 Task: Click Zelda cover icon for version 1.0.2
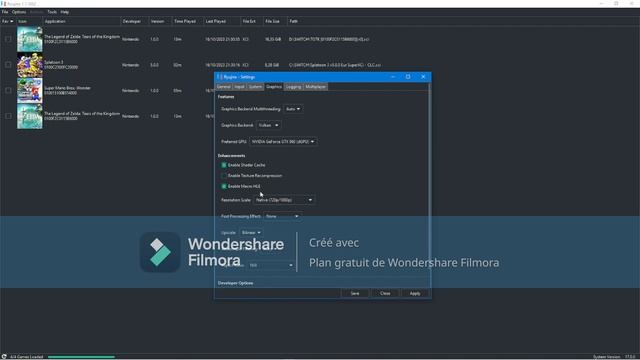tap(29, 116)
